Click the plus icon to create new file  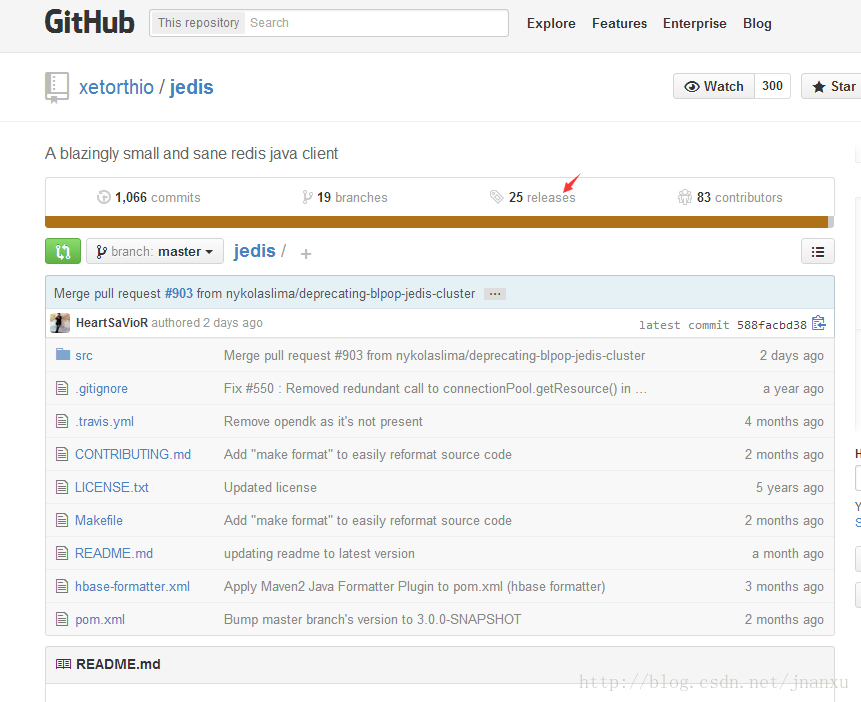306,253
